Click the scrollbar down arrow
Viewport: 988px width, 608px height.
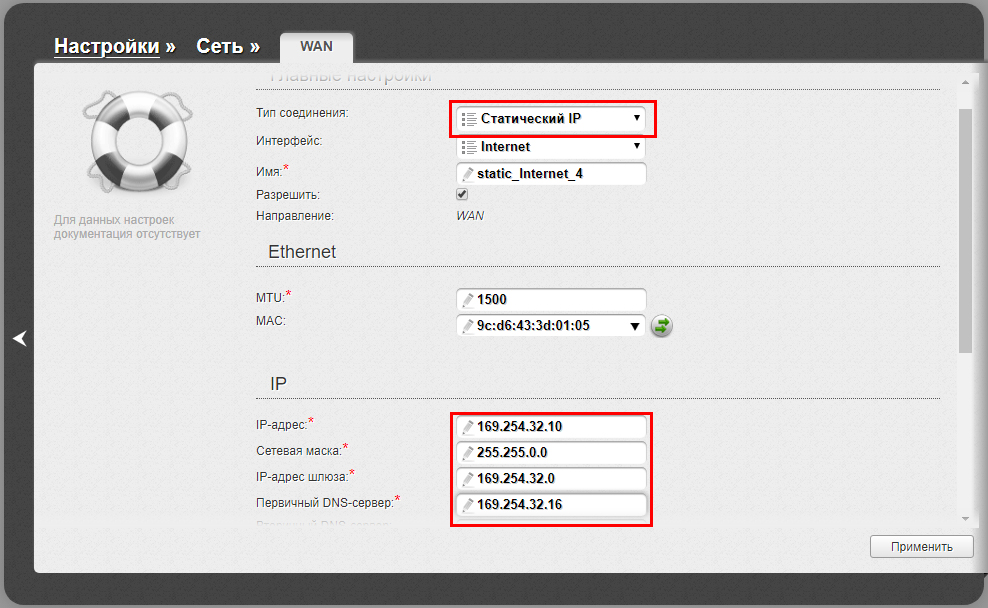click(965, 519)
